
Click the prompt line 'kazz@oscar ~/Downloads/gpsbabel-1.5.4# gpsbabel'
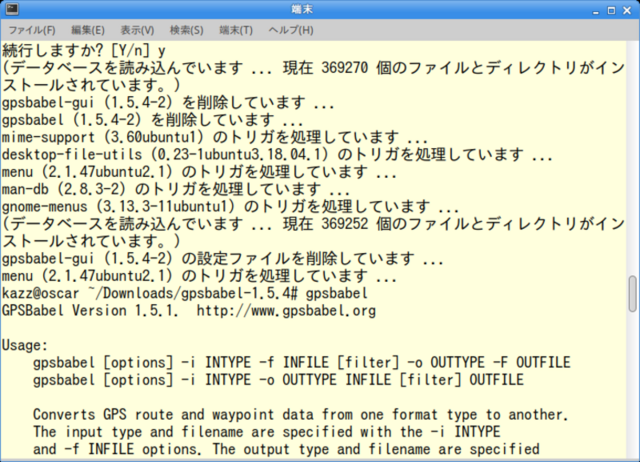pos(185,293)
